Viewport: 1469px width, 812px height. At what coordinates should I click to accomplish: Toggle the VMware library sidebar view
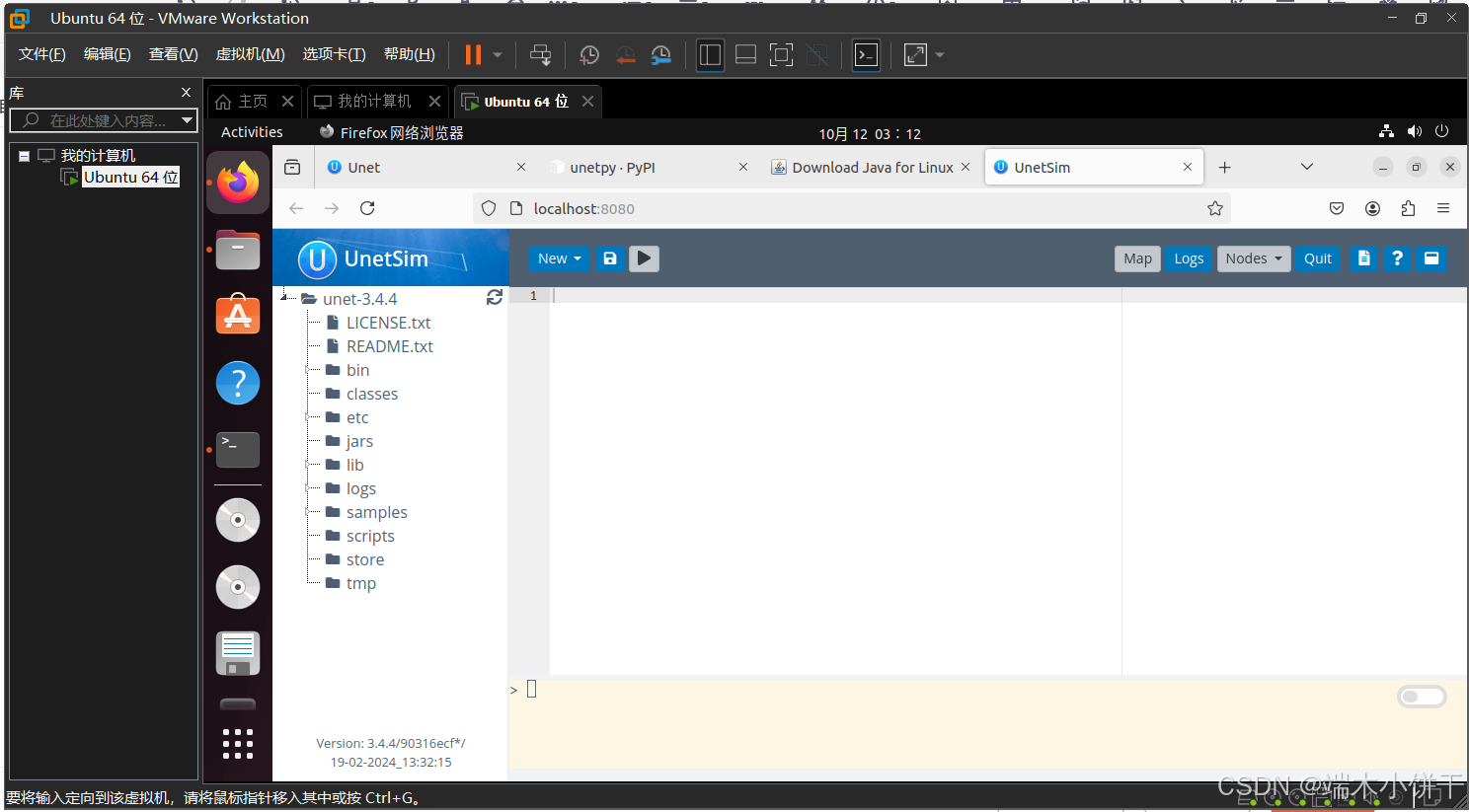tap(710, 55)
